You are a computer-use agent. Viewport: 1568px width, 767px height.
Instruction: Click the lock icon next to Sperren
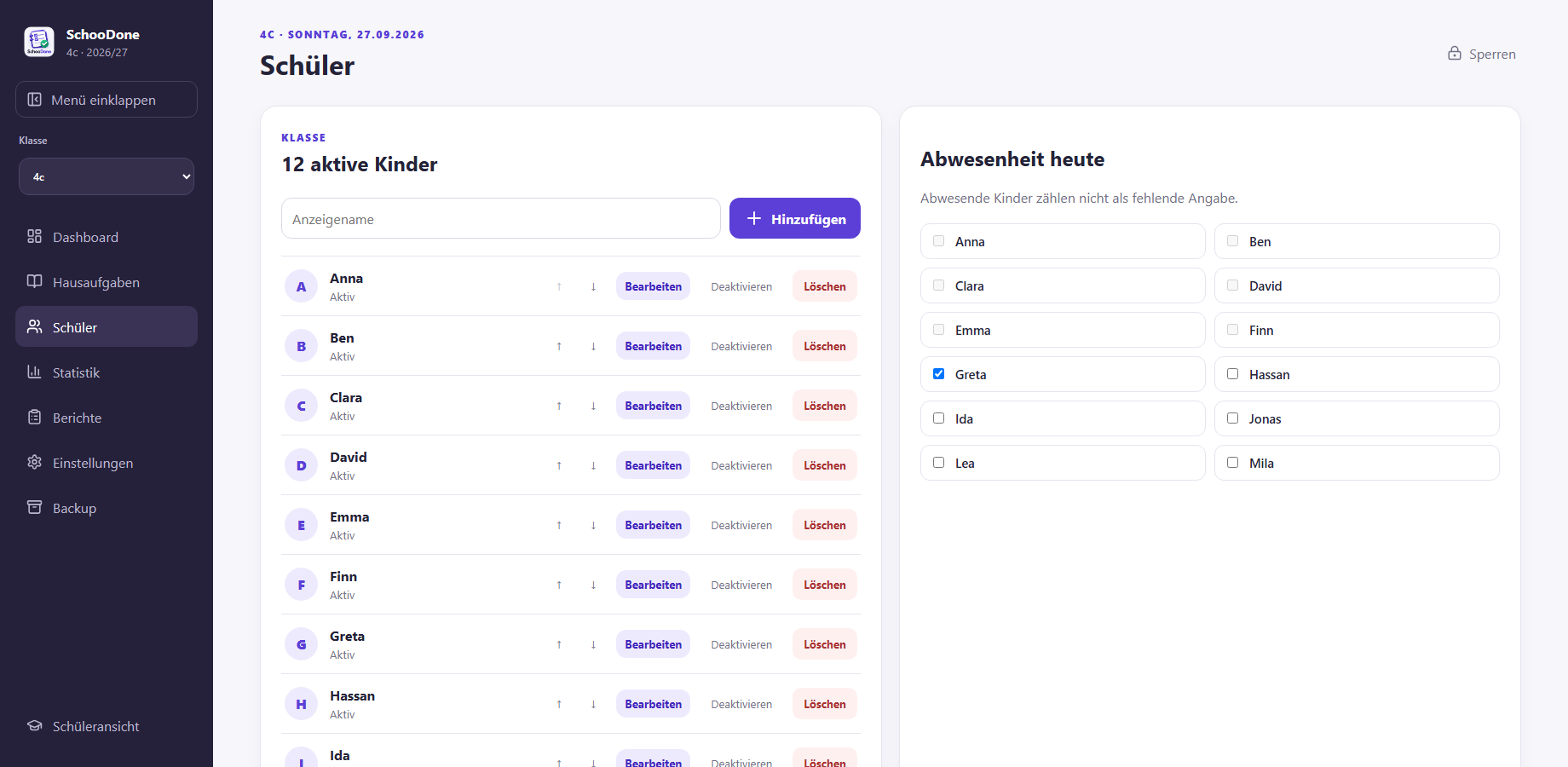click(1455, 54)
